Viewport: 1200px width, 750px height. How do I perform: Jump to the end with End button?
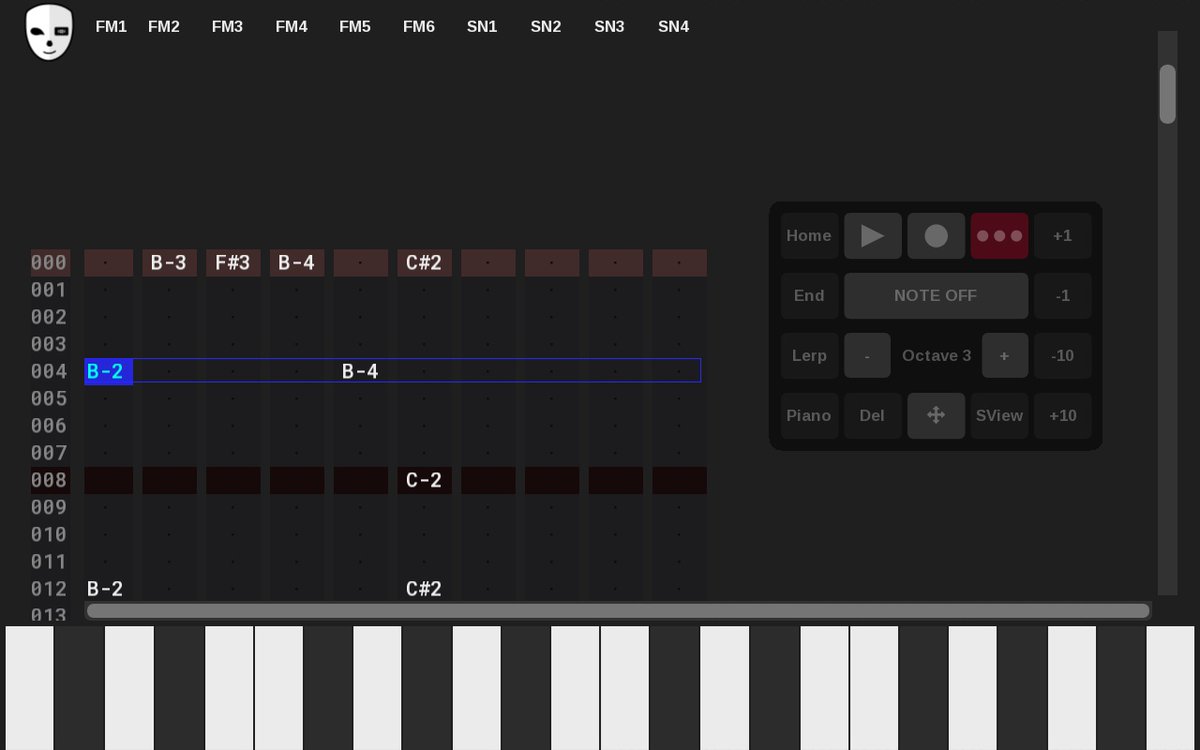pos(809,296)
